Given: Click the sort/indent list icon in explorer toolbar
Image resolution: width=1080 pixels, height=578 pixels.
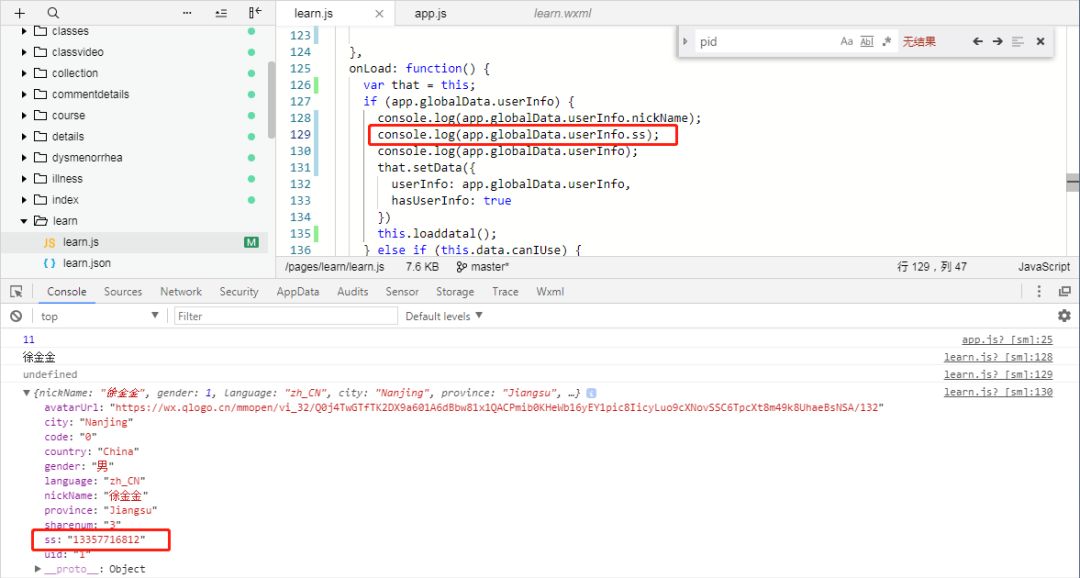Looking at the screenshot, I should 221,13.
